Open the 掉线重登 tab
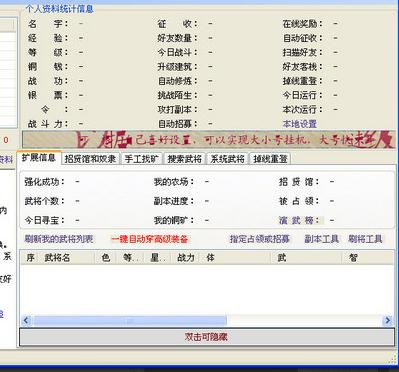This screenshot has width=399, height=372. tap(270, 159)
